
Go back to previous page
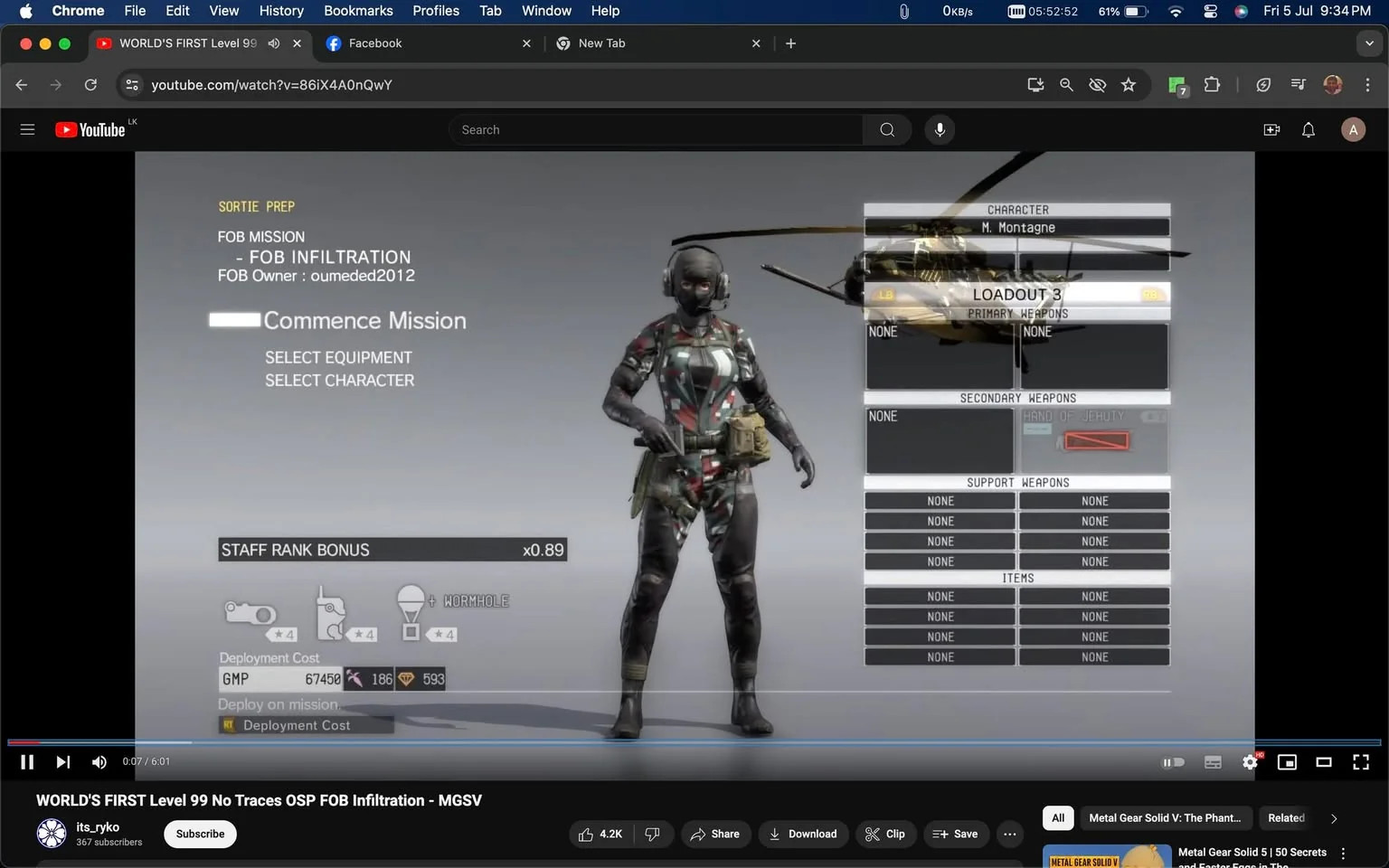click(x=22, y=85)
